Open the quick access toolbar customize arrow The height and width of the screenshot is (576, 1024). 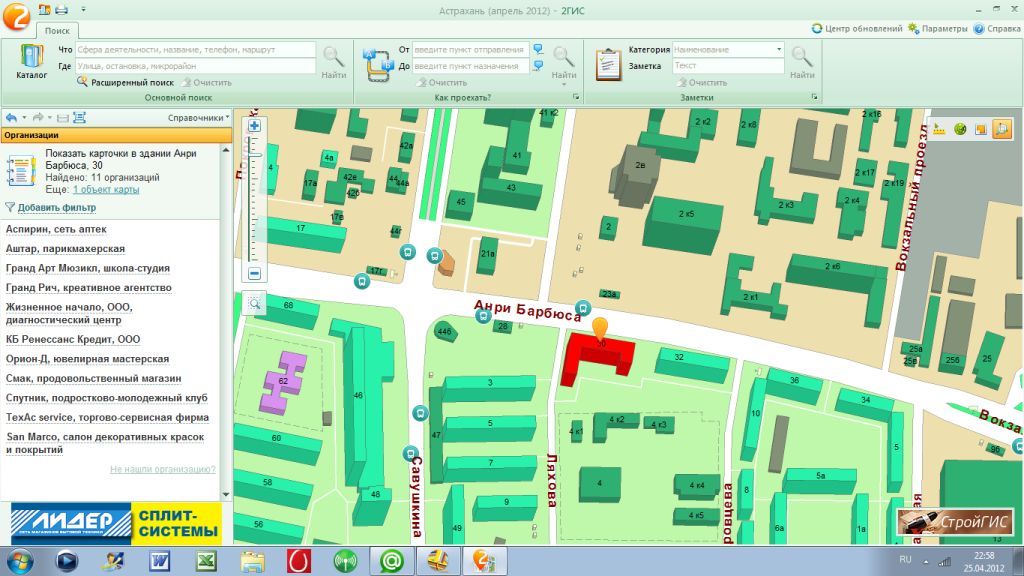point(83,9)
